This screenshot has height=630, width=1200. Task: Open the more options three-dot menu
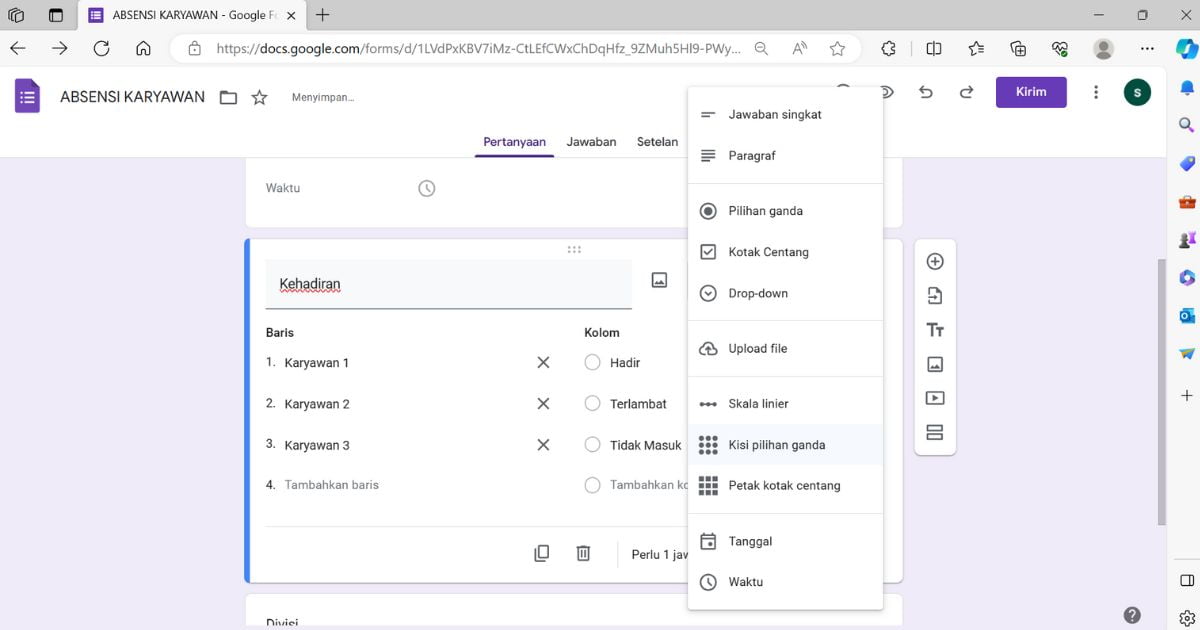coord(1096,92)
